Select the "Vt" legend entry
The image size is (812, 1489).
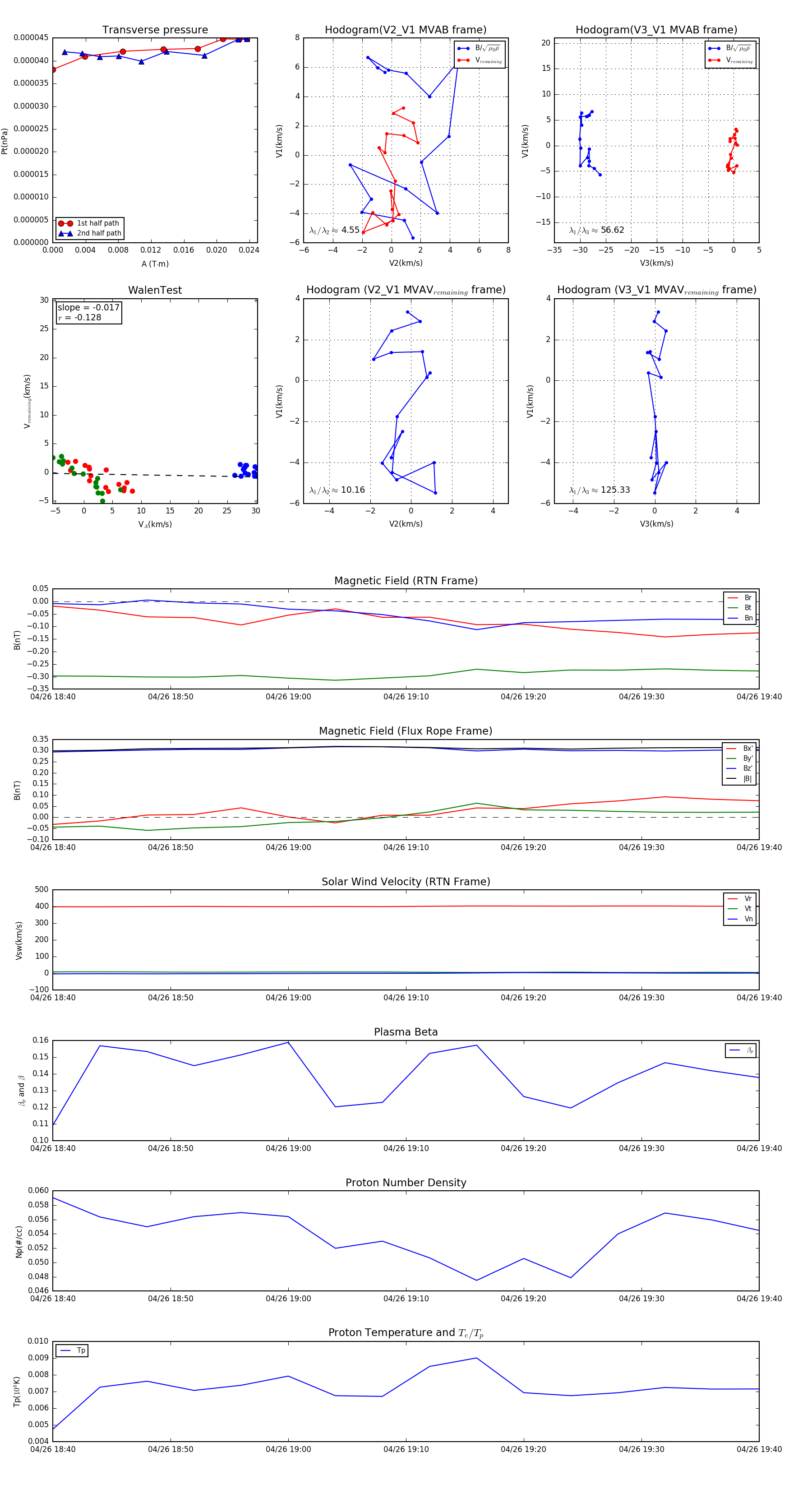click(740, 909)
